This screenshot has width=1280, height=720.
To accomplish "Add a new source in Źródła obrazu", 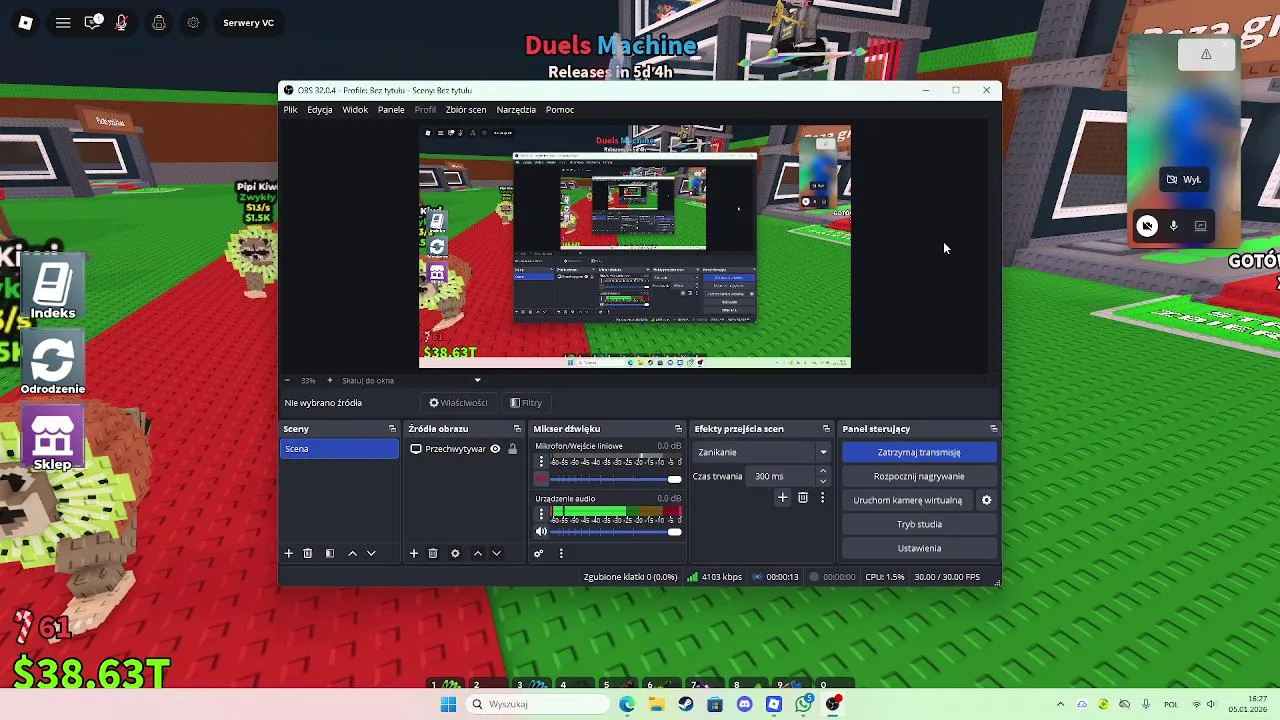I will 414,553.
